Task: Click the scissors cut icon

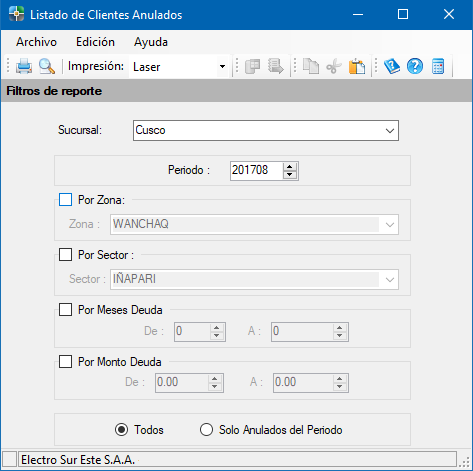Action: 334,66
